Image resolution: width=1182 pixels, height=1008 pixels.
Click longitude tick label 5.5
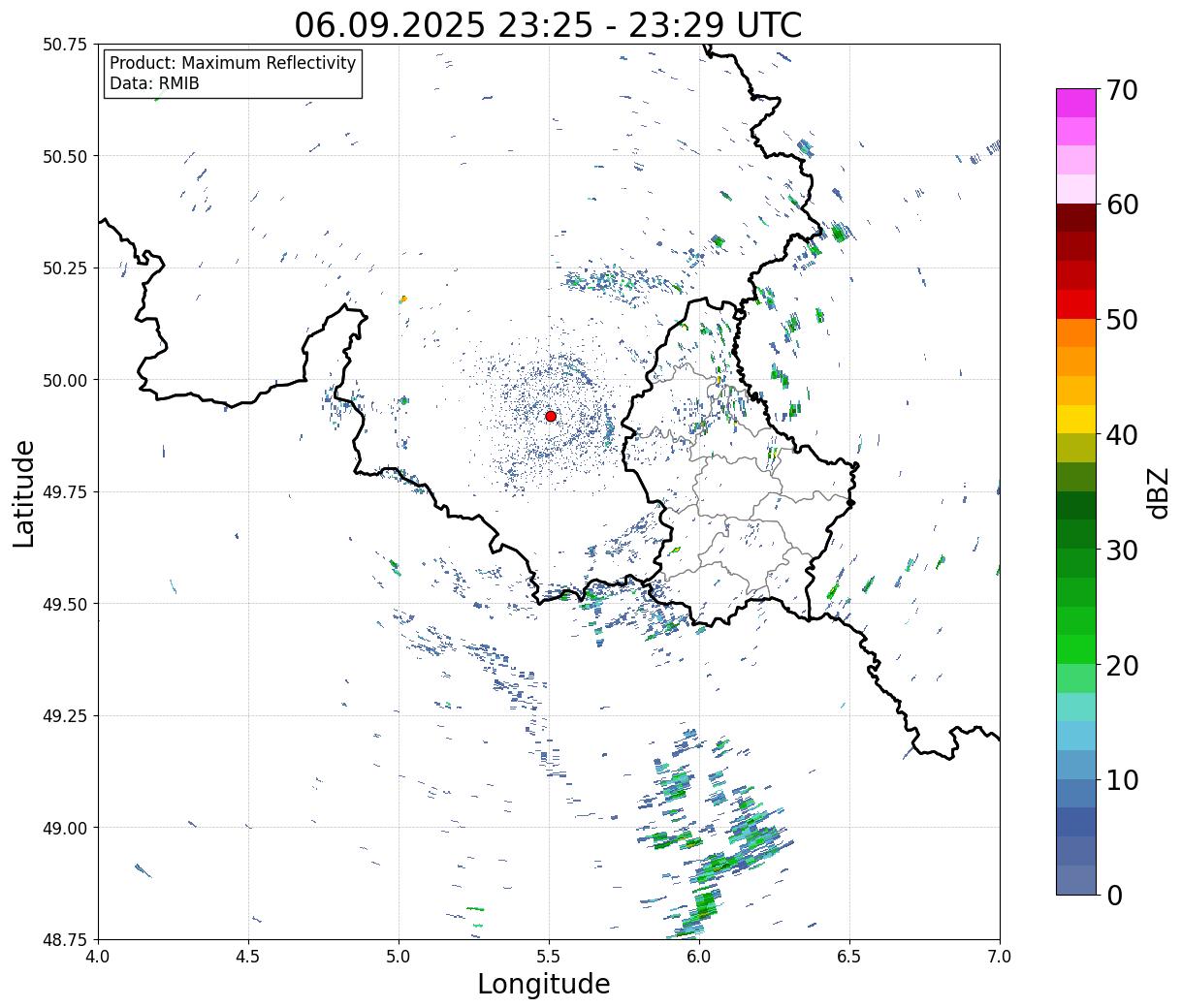[549, 956]
